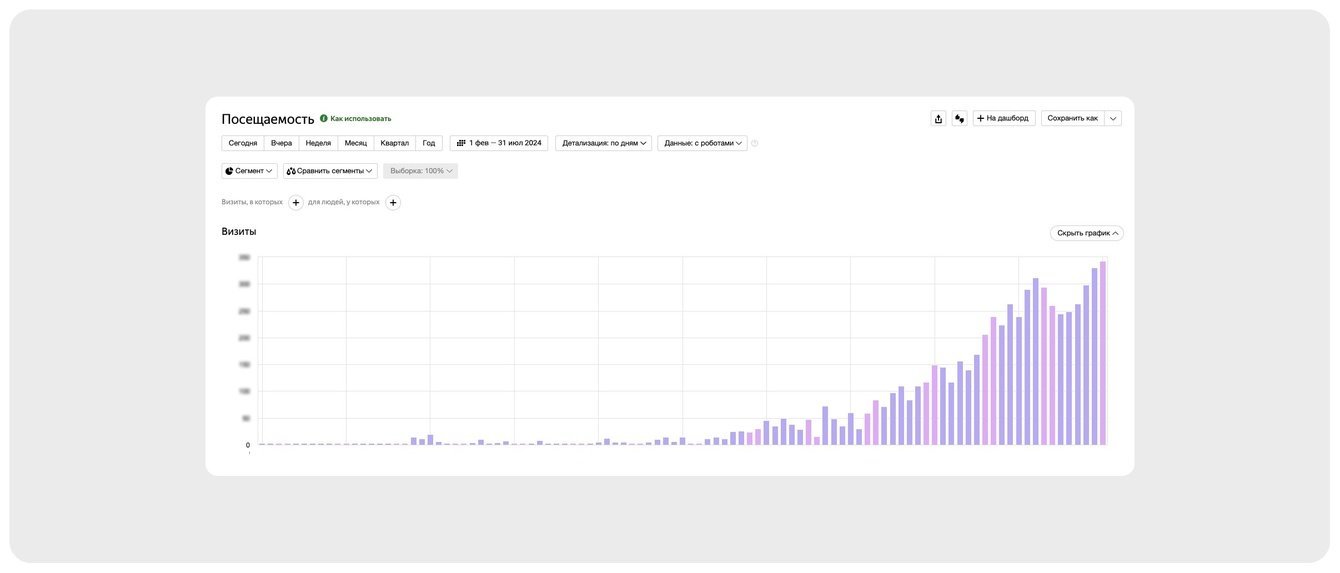Select Месяц period
Image resolution: width=1340 pixels, height=573 pixels.
click(356, 143)
